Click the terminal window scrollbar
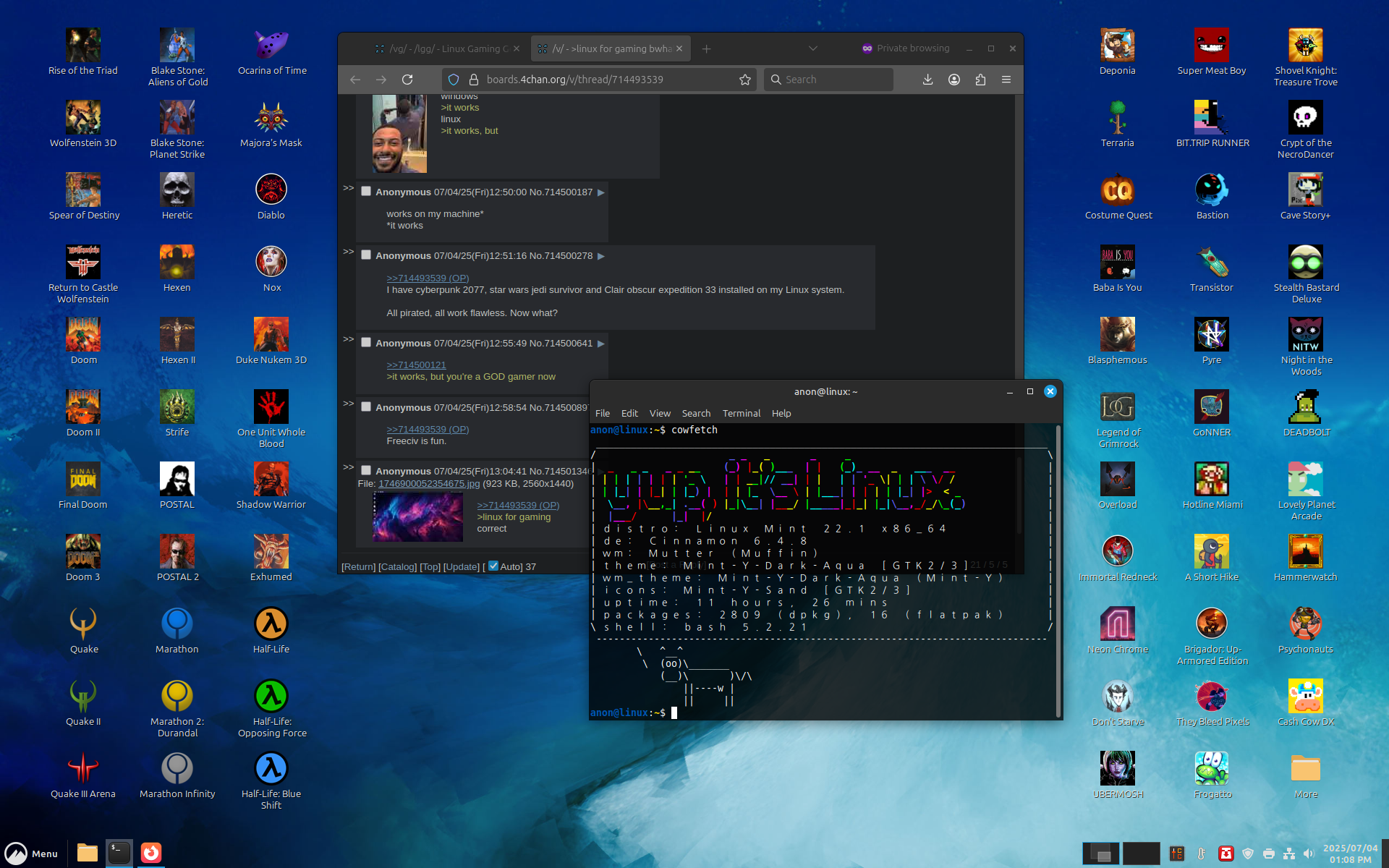Viewport: 1389px width, 868px height. [1058, 571]
